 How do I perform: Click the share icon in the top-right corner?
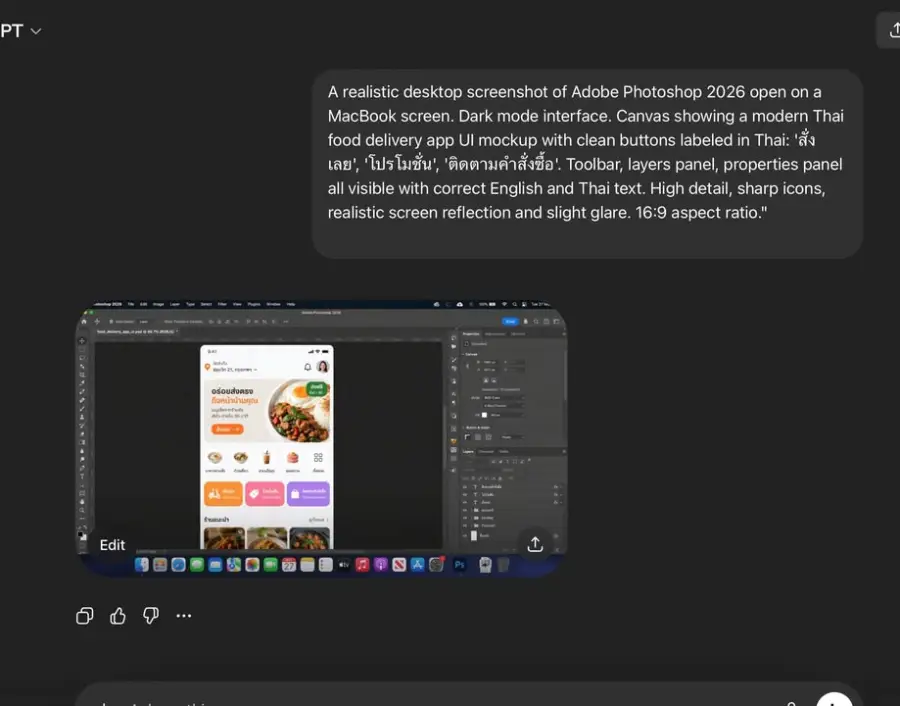891,30
